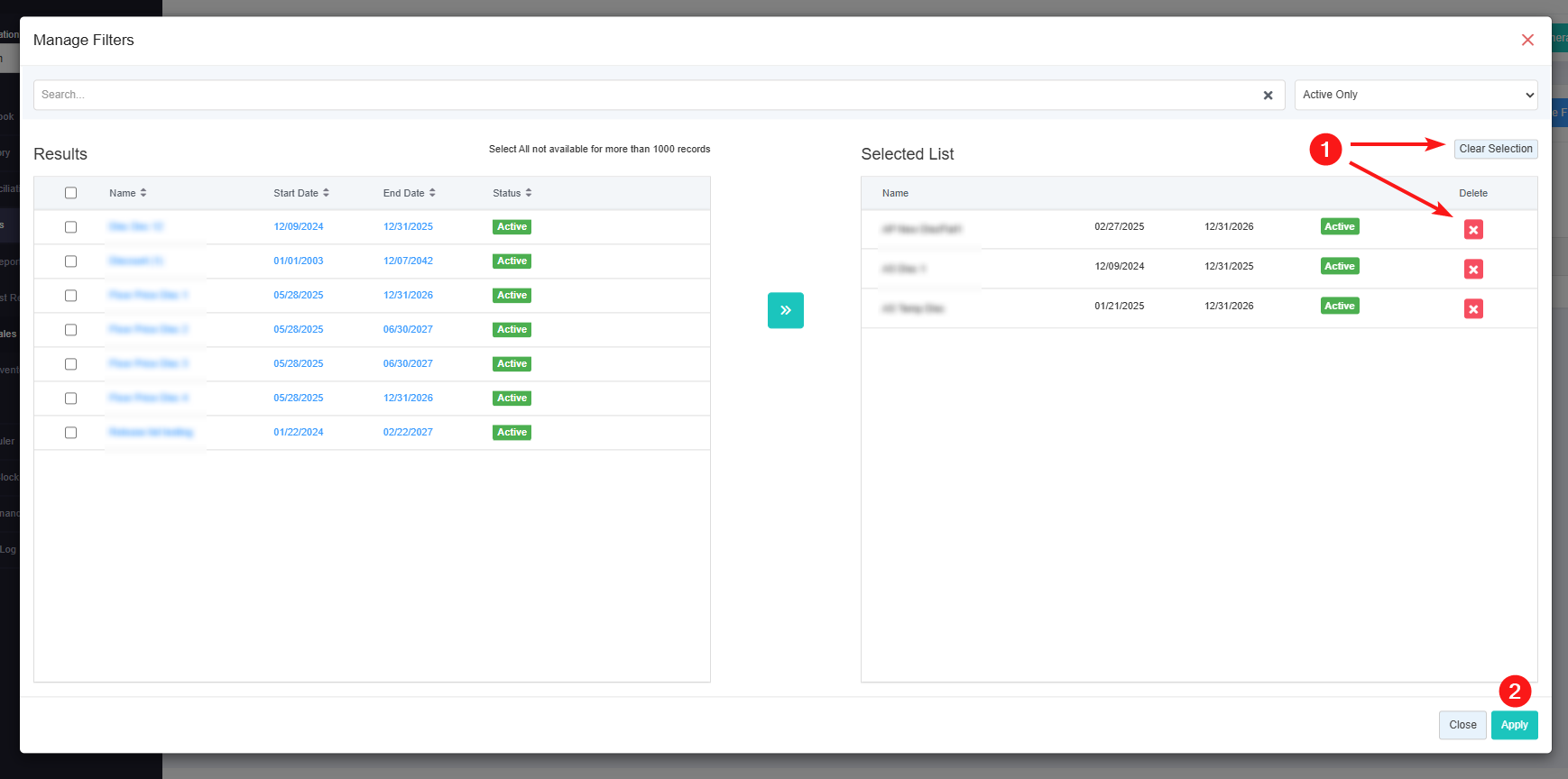Sort results by Status column
The width and height of the screenshot is (1568, 779).
click(529, 193)
